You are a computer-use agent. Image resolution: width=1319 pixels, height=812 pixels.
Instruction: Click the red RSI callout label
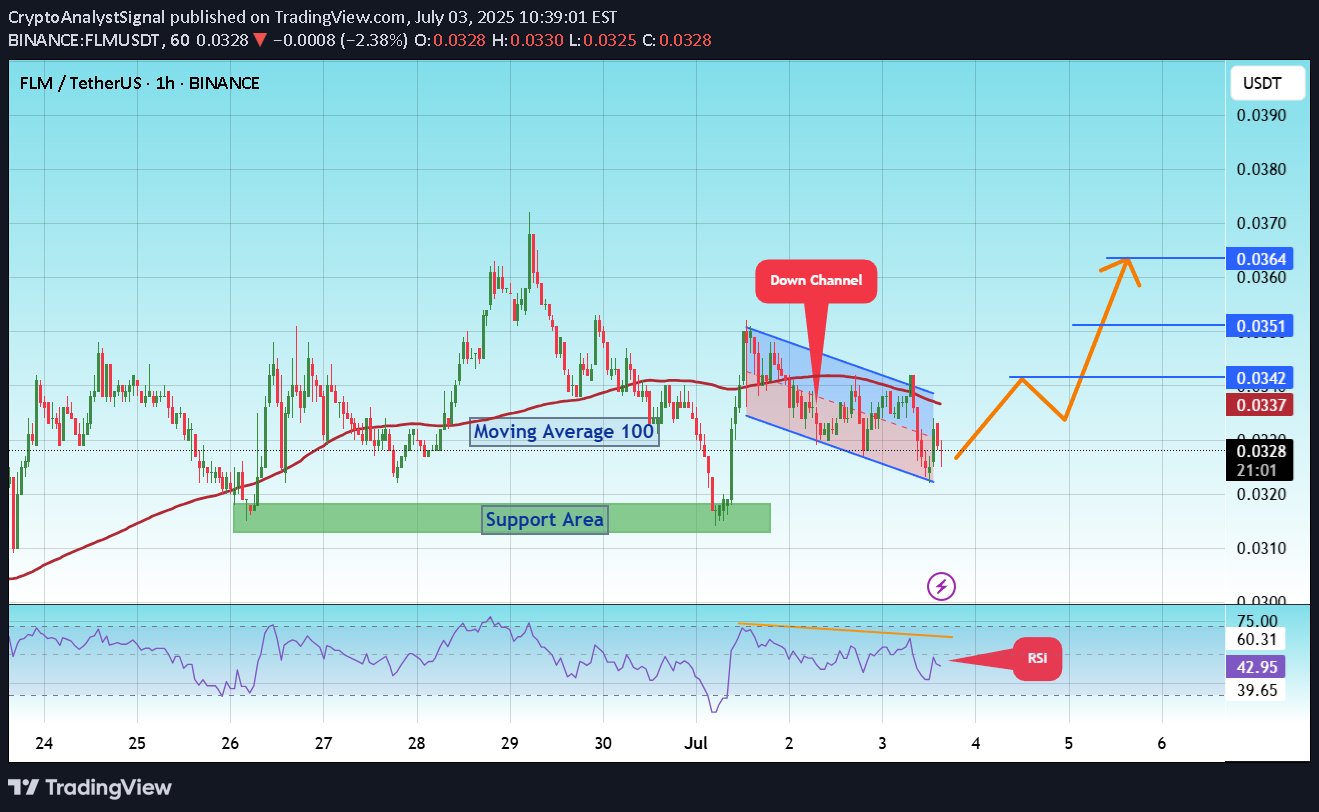tap(1037, 659)
